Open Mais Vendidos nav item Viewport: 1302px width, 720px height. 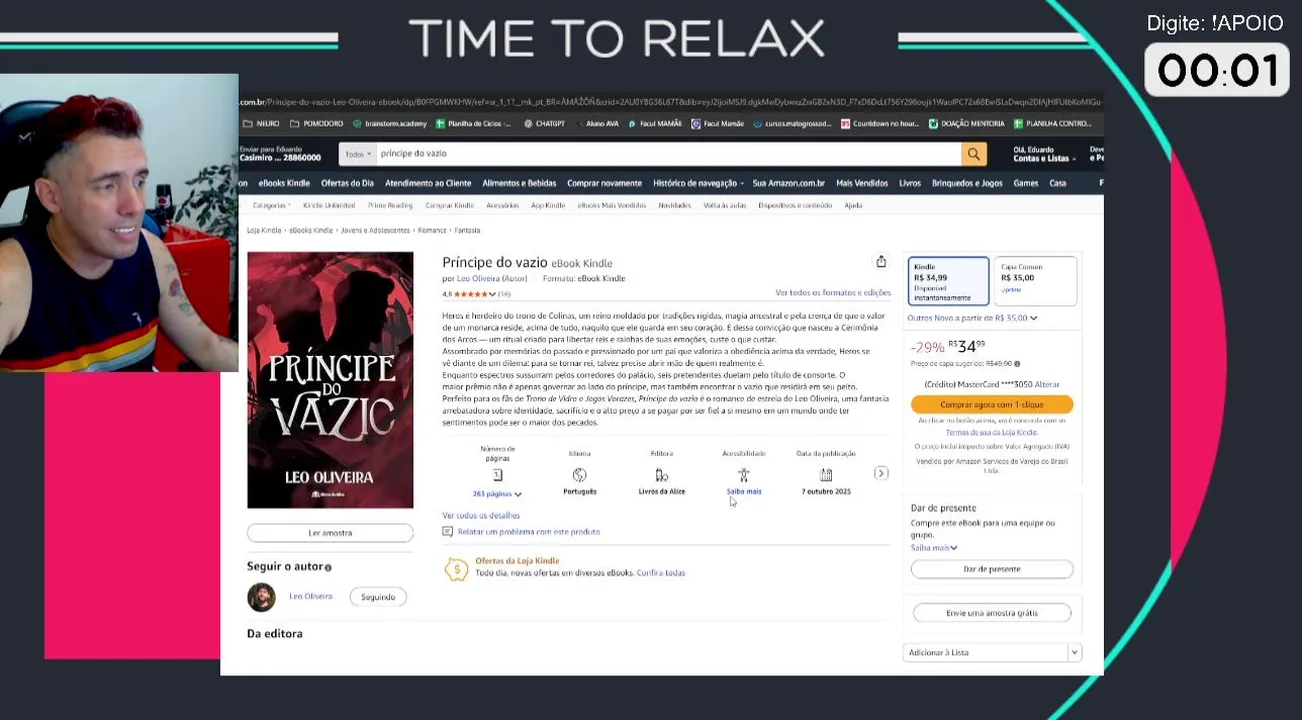coord(862,183)
